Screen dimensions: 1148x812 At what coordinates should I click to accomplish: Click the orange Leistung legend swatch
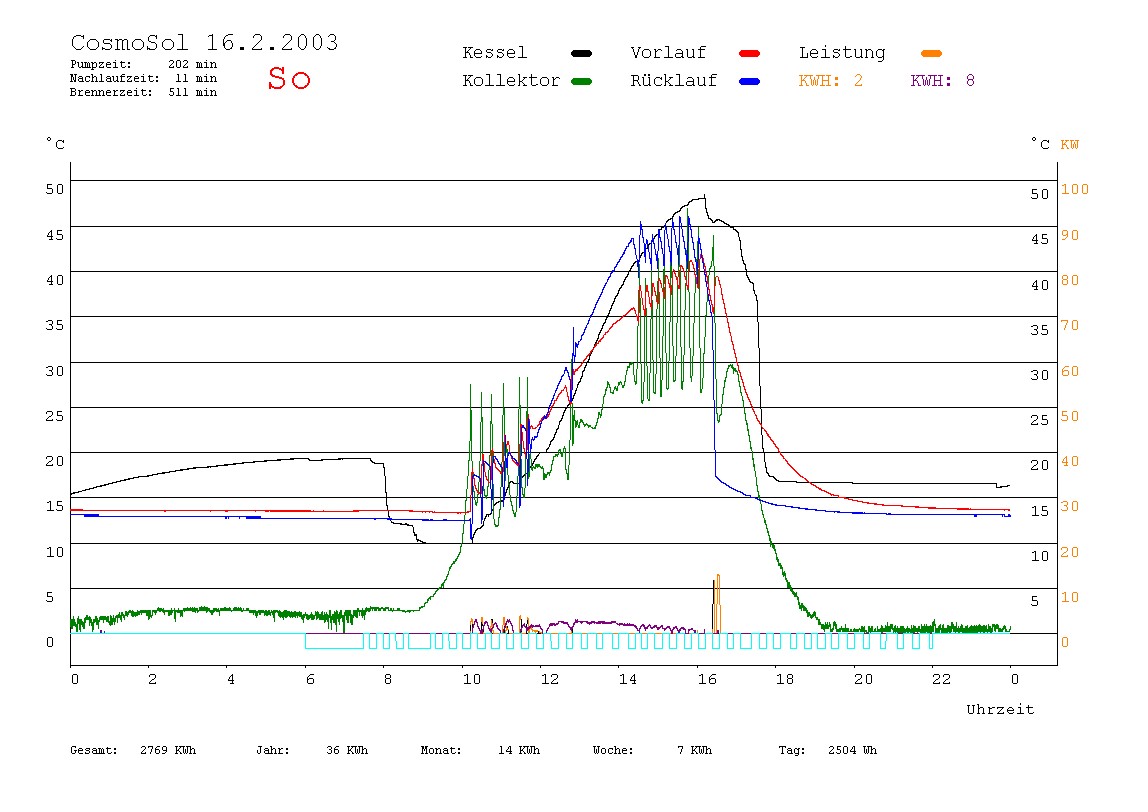coord(931,53)
